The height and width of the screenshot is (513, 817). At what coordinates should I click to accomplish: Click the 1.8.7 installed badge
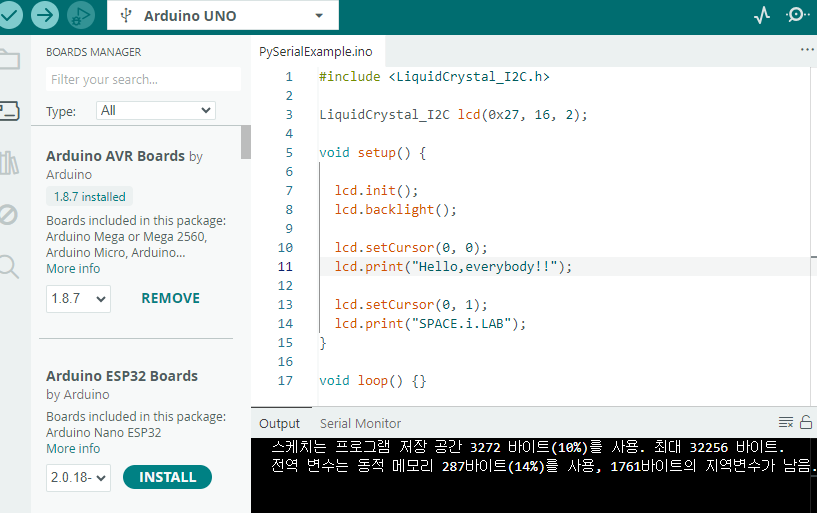pyautogui.click(x=90, y=197)
